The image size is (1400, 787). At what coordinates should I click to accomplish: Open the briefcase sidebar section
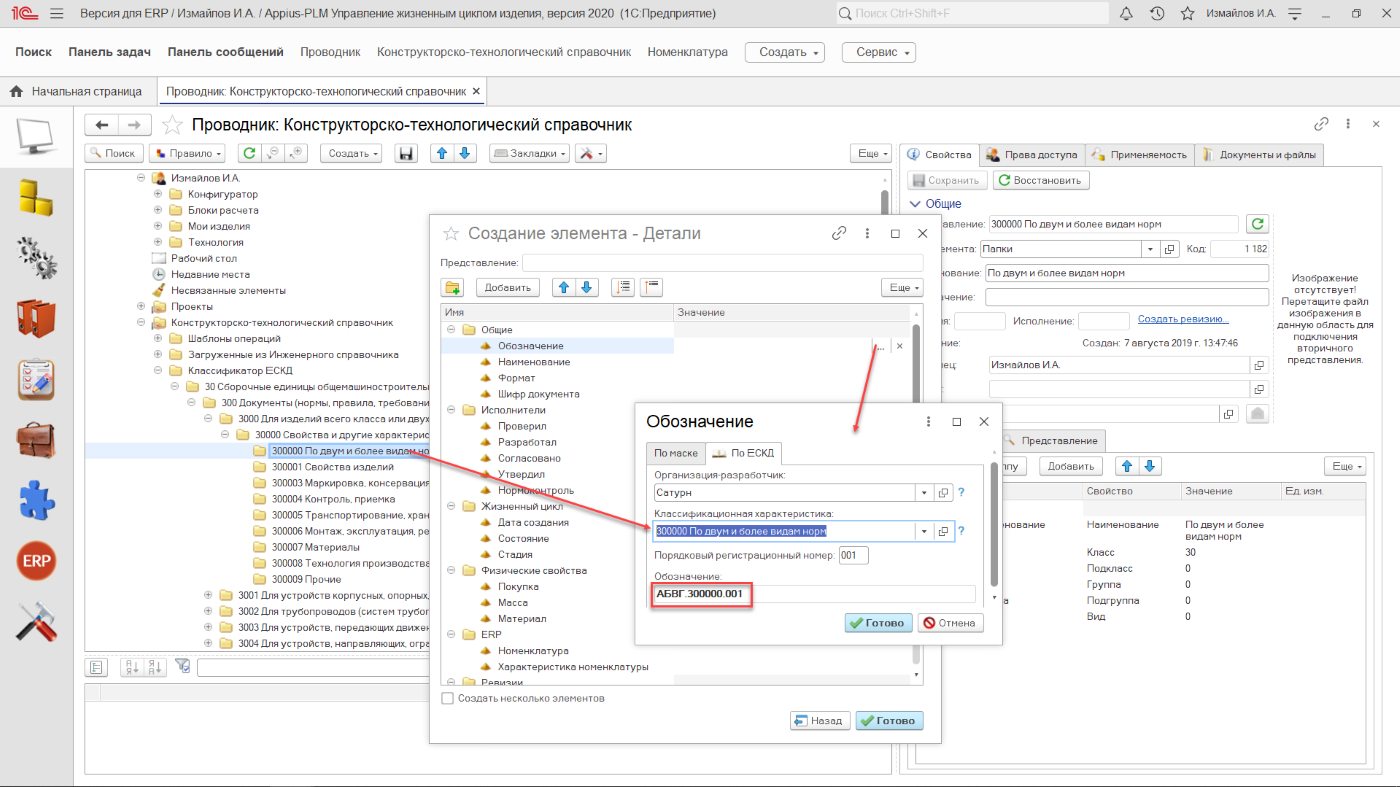point(37,440)
